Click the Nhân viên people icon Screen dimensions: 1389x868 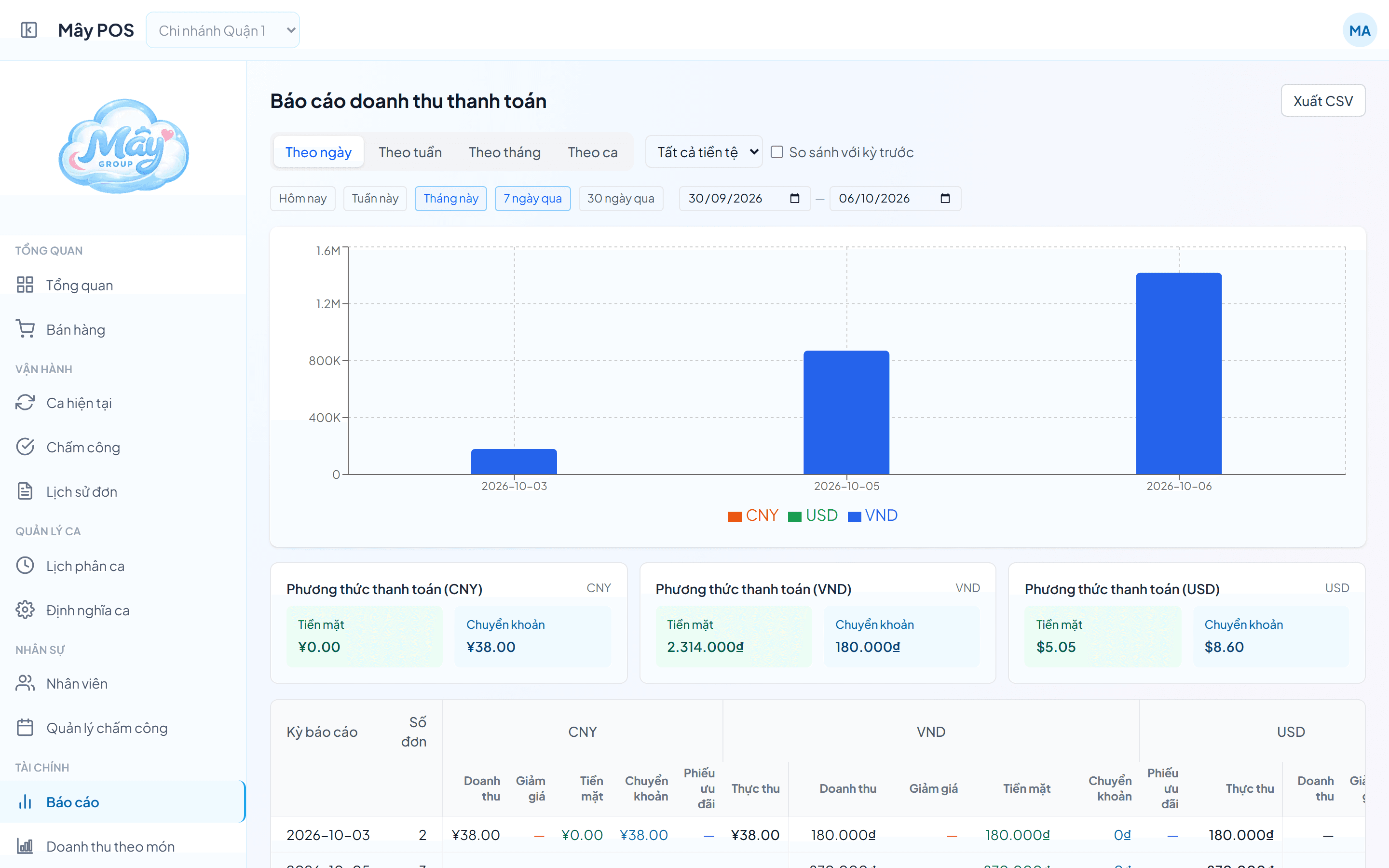(25, 683)
